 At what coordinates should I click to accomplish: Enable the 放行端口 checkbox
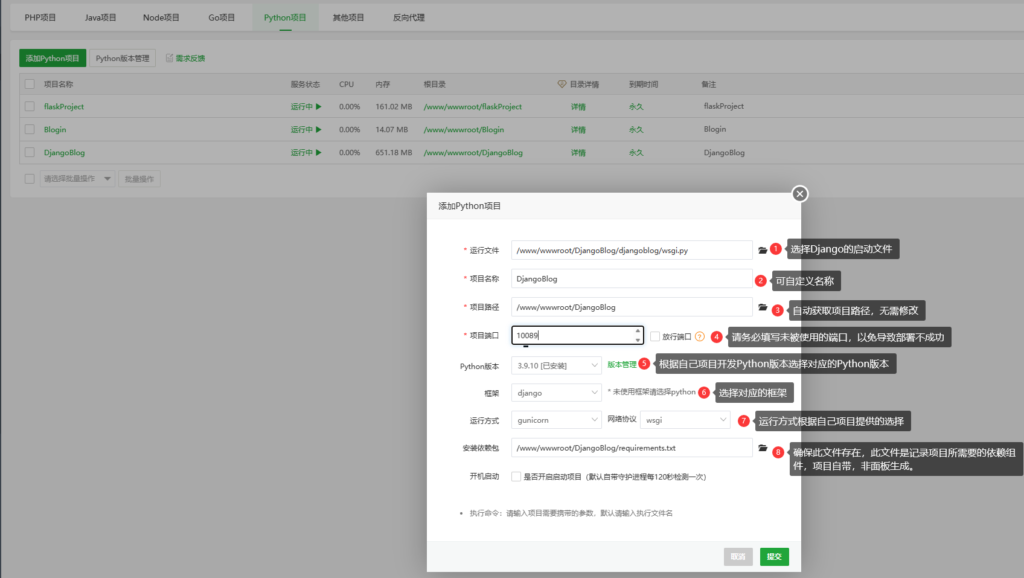(654, 336)
